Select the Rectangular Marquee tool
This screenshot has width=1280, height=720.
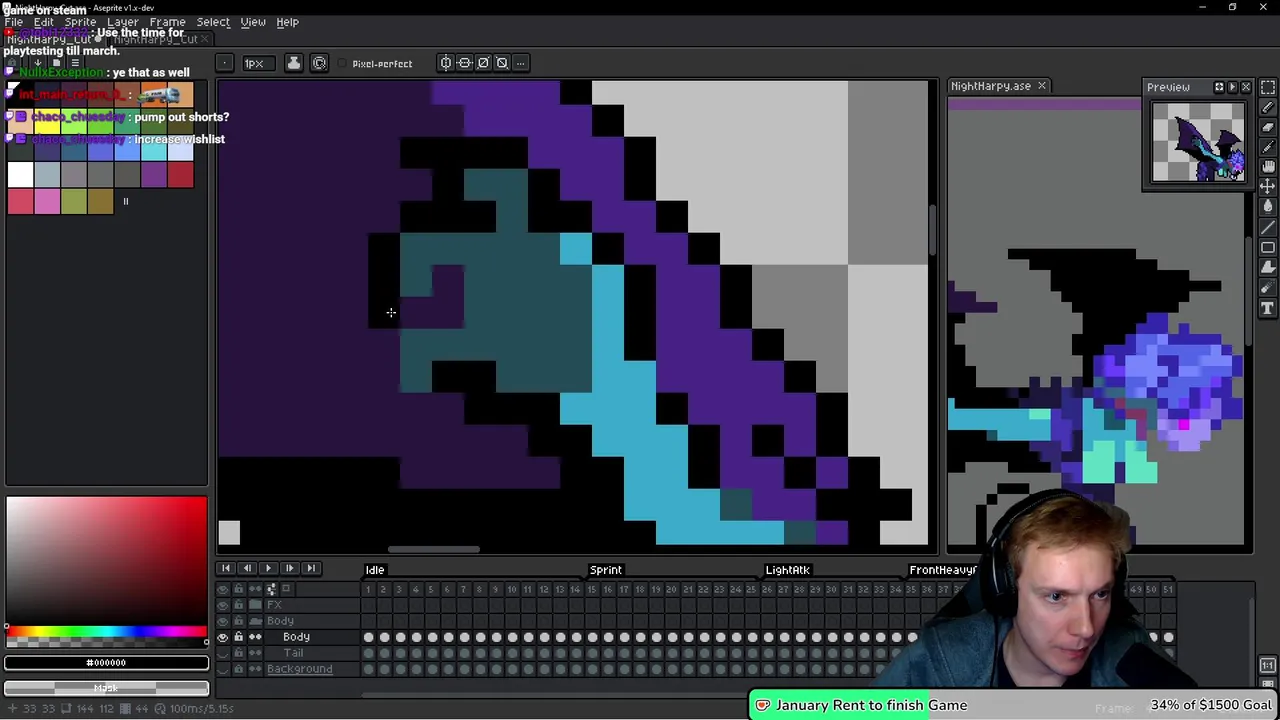coord(1267,87)
